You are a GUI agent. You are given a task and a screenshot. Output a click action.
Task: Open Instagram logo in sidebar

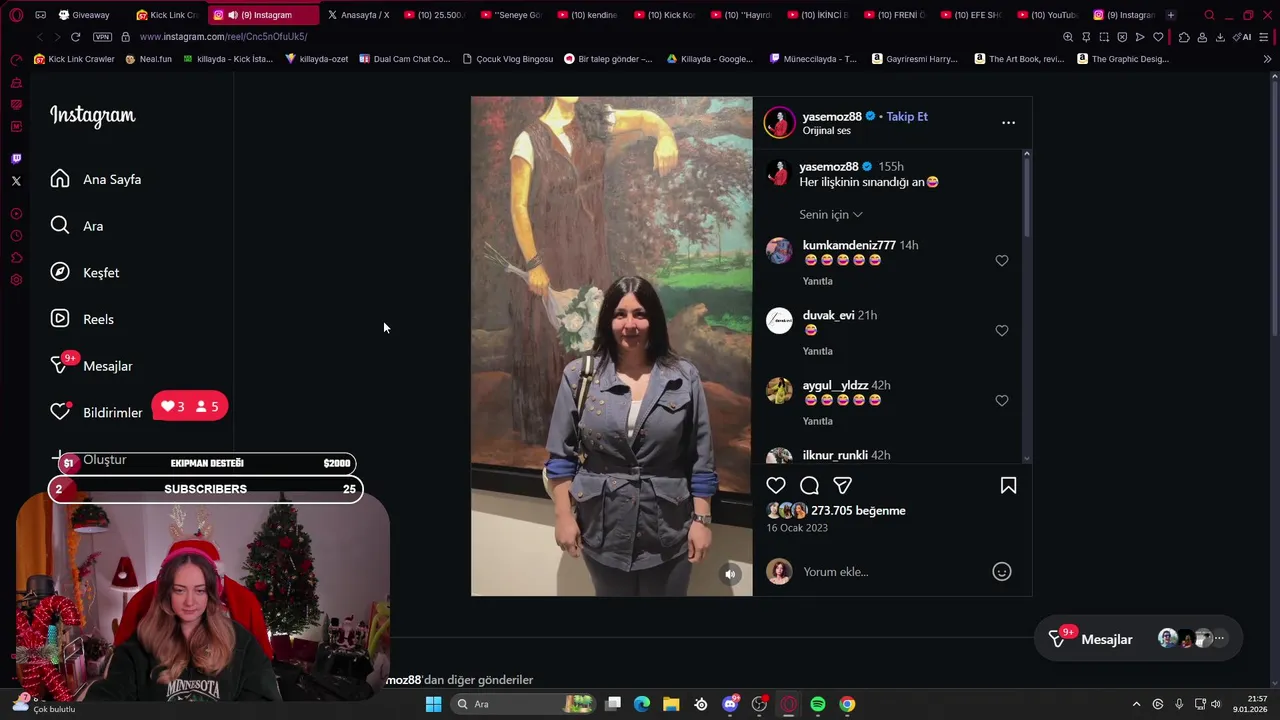[x=93, y=116]
